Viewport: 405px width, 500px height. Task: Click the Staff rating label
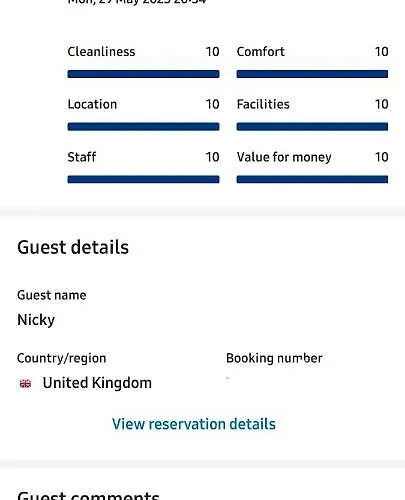point(82,157)
